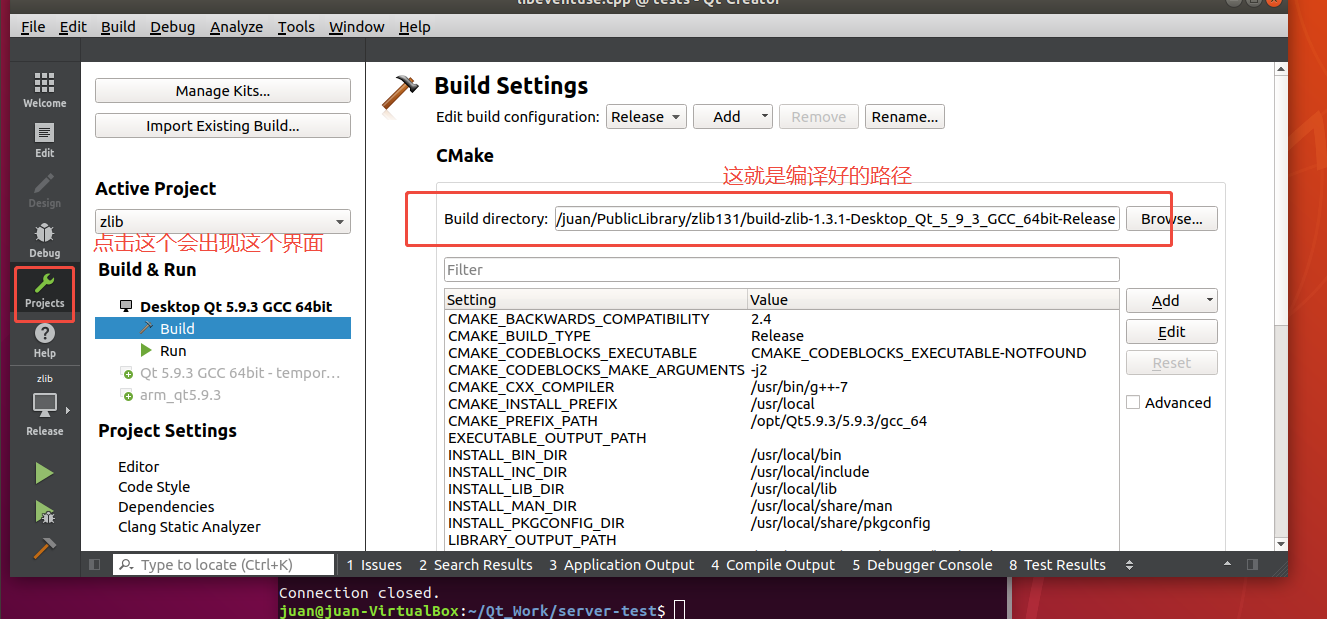Open the Debugger Console pane
The height and width of the screenshot is (619, 1327).
[x=922, y=565]
